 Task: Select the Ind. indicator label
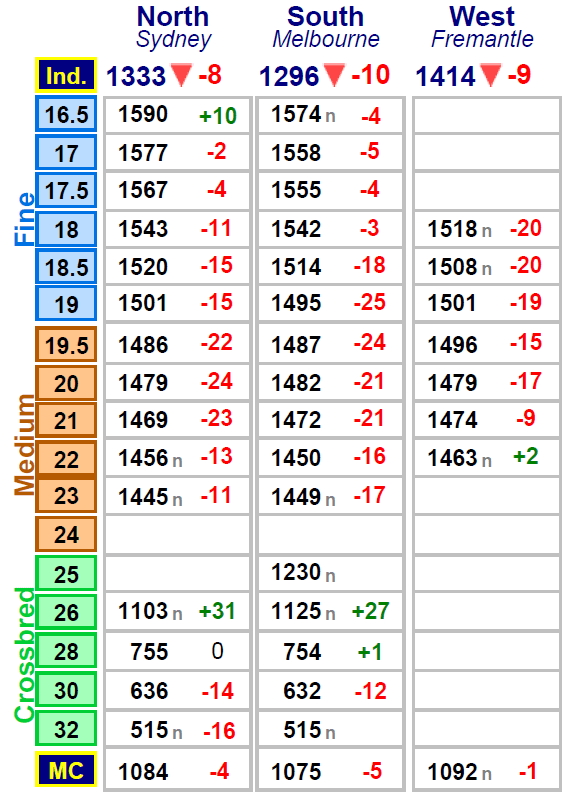tap(66, 75)
